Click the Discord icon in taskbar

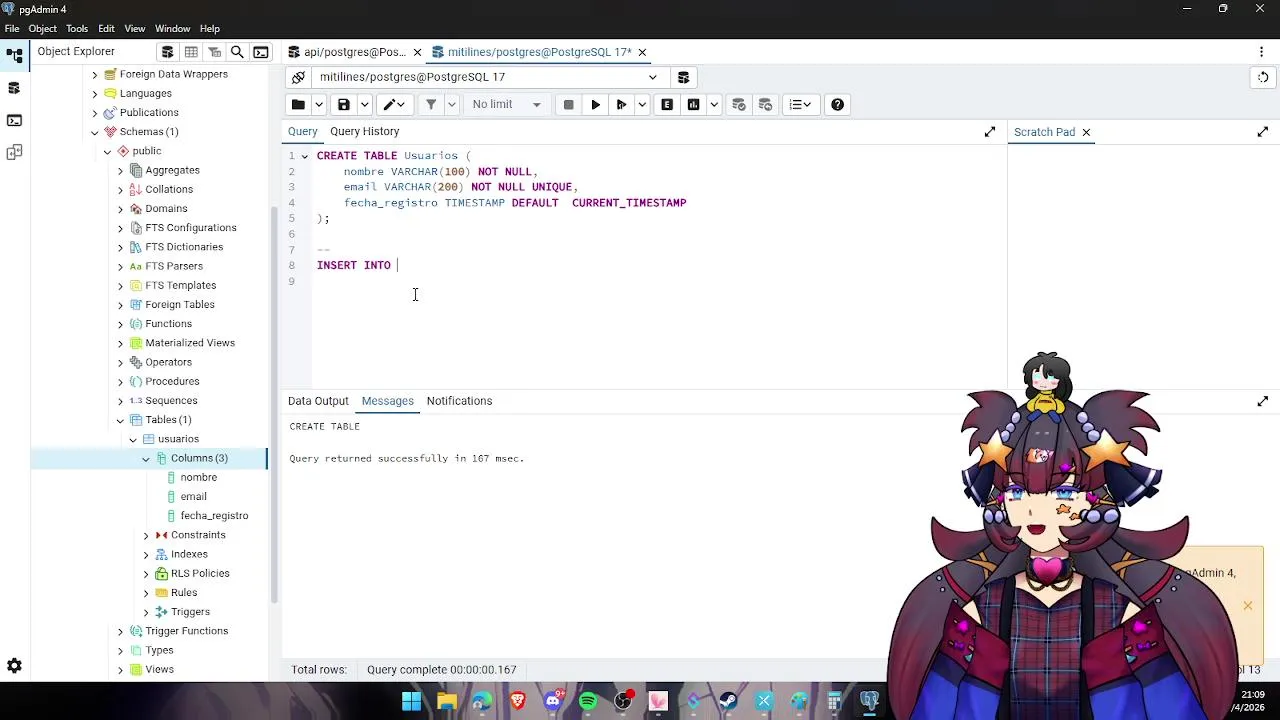[553, 701]
